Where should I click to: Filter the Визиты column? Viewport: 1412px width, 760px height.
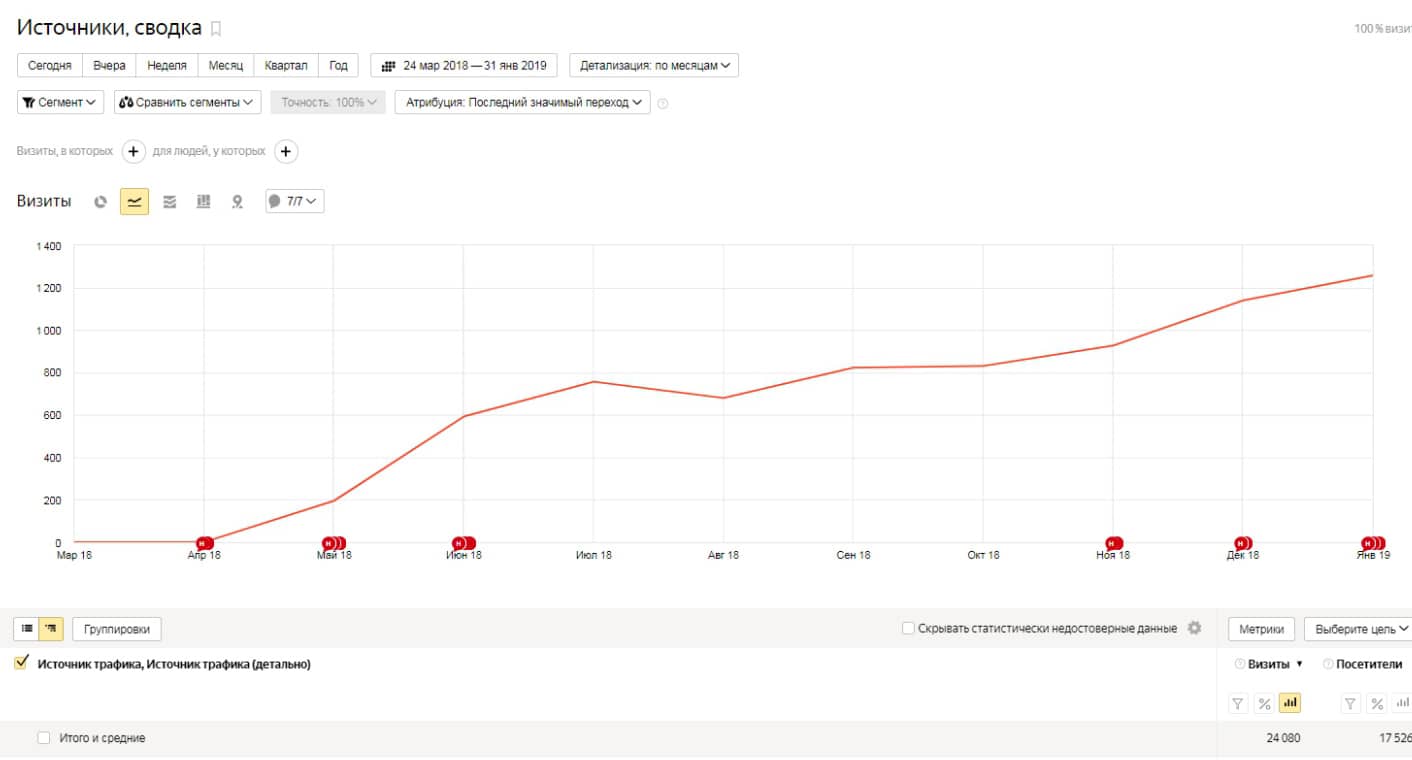pyautogui.click(x=1238, y=704)
